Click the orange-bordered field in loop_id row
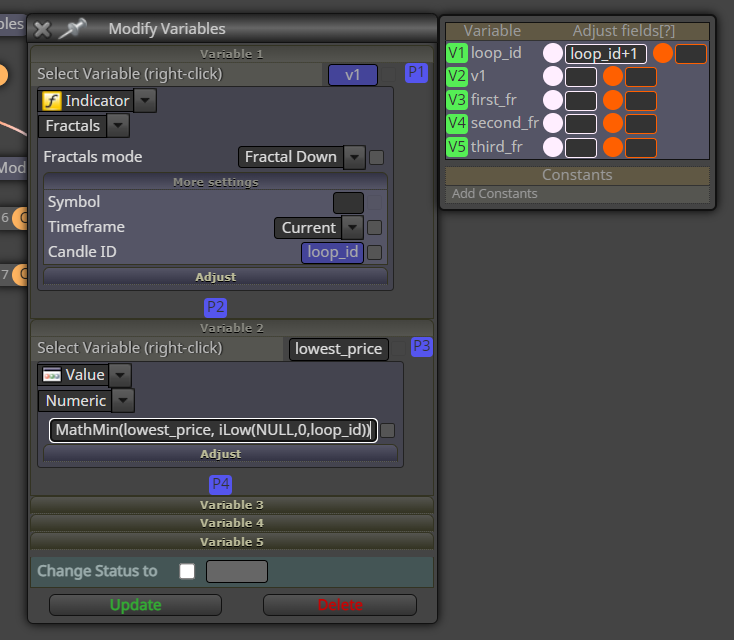Viewport: 734px width, 640px height. coord(691,53)
